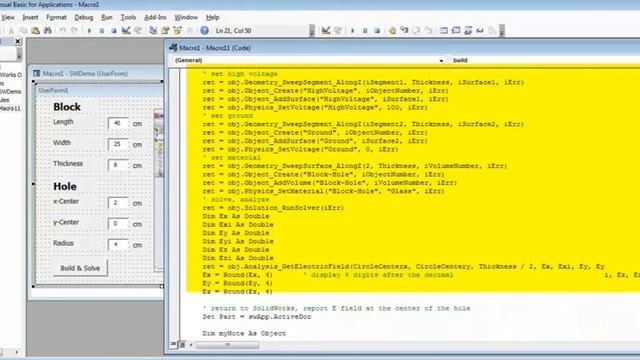Open the Run menu
The height and width of the screenshot is (360, 640).
107,18
